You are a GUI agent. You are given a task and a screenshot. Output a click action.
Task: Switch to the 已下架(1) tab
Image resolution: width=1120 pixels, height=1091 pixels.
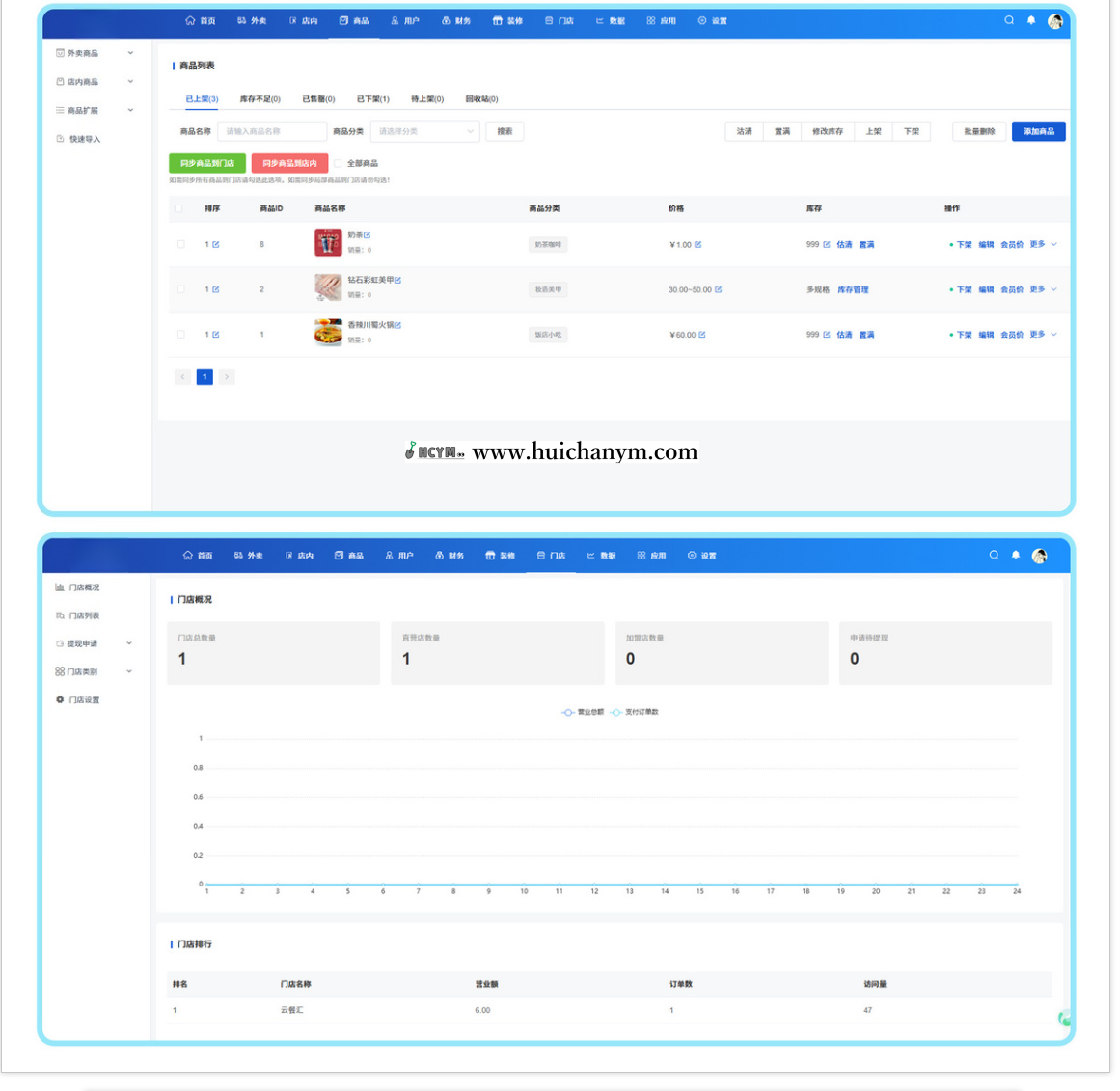[x=373, y=99]
